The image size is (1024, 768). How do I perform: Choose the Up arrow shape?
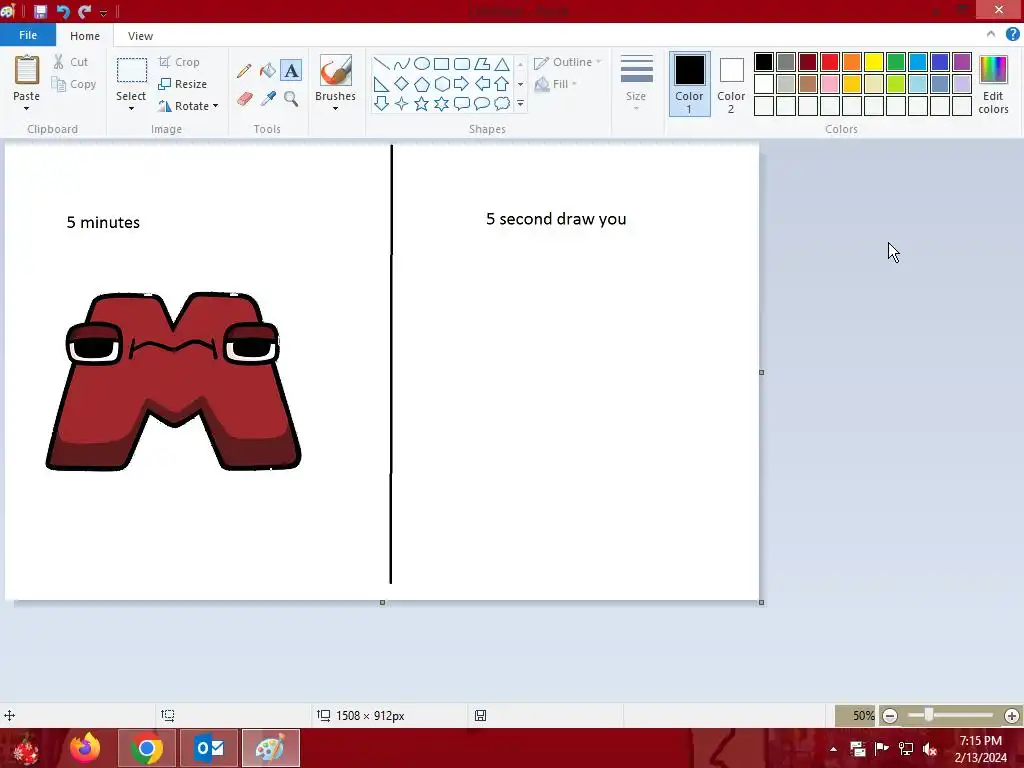(502, 84)
